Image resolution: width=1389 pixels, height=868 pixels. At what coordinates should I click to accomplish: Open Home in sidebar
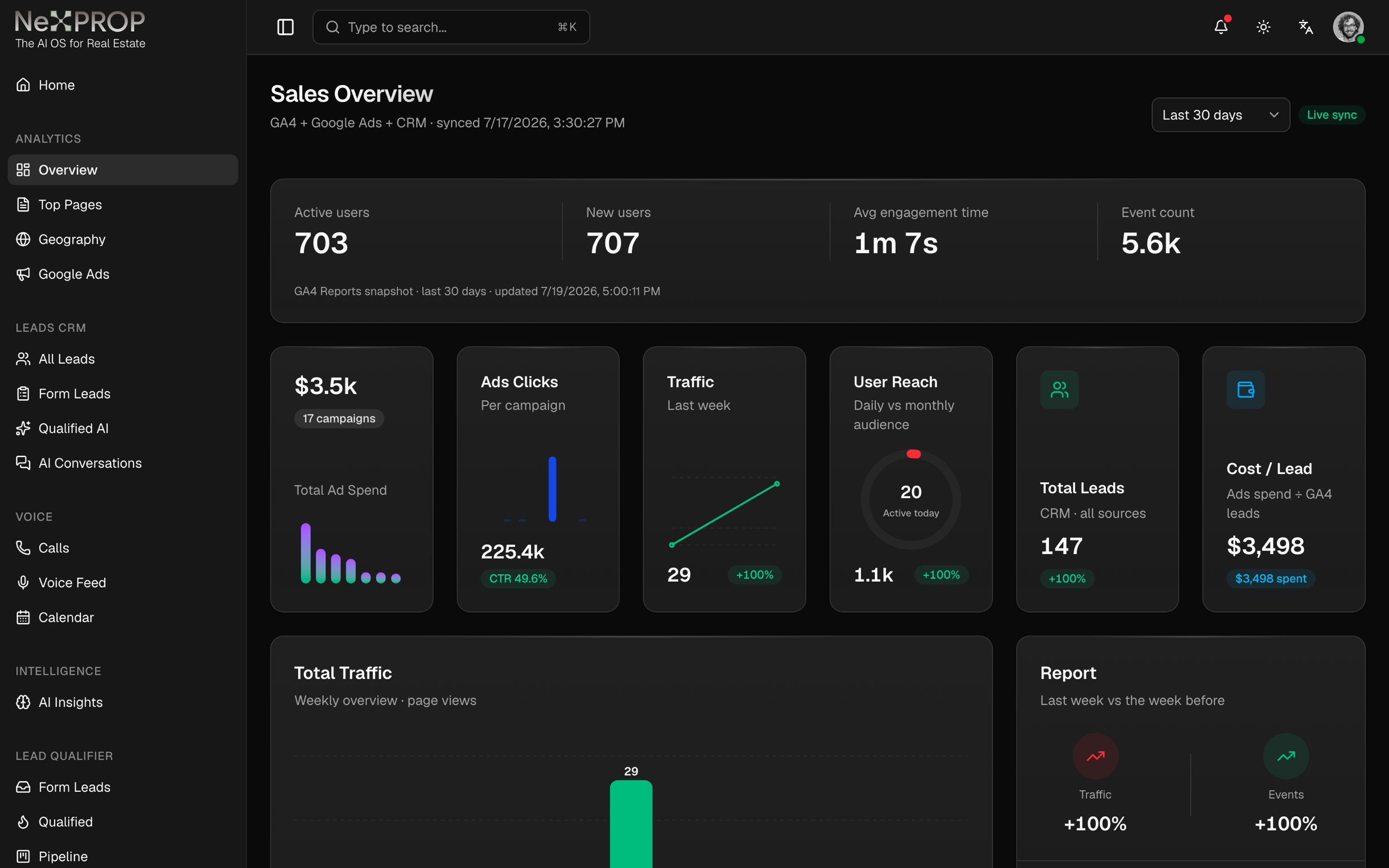pyautogui.click(x=123, y=85)
